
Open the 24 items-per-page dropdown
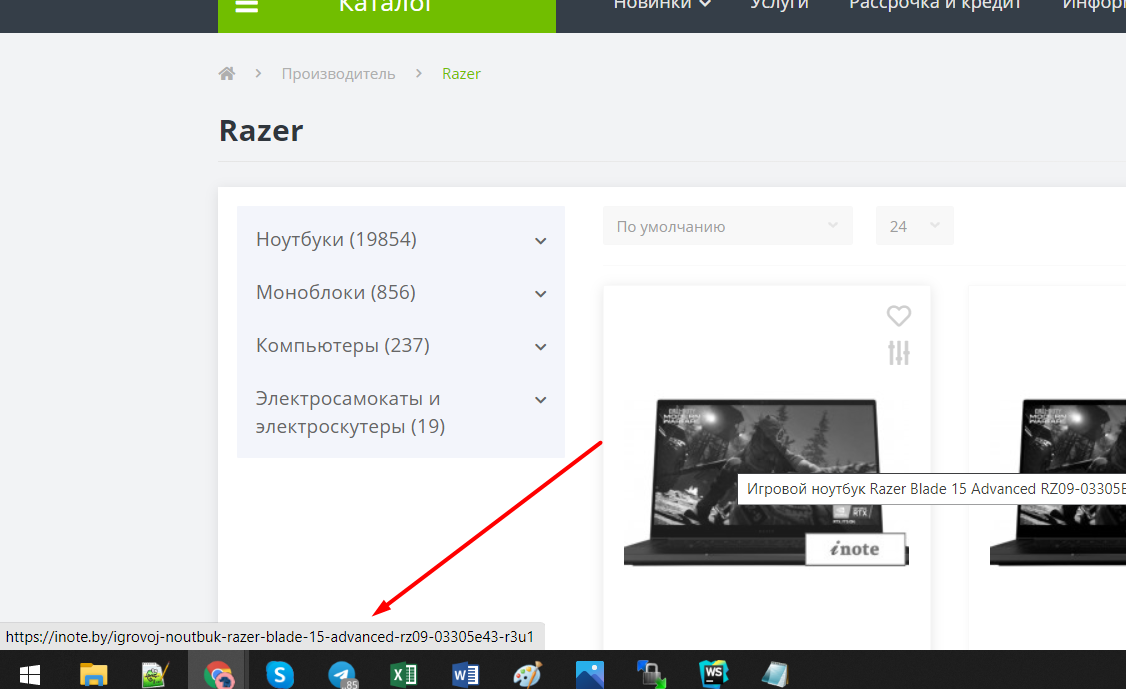(x=914, y=226)
